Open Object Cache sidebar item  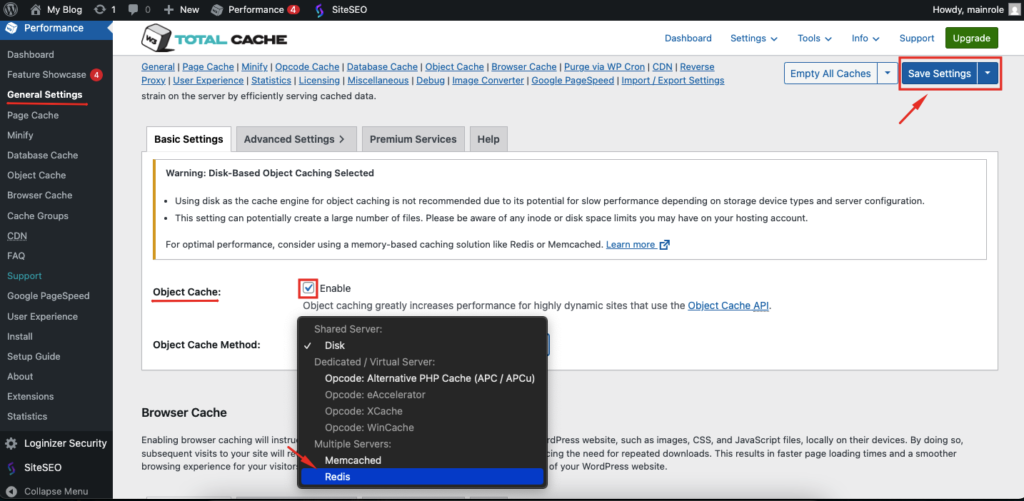coord(37,175)
